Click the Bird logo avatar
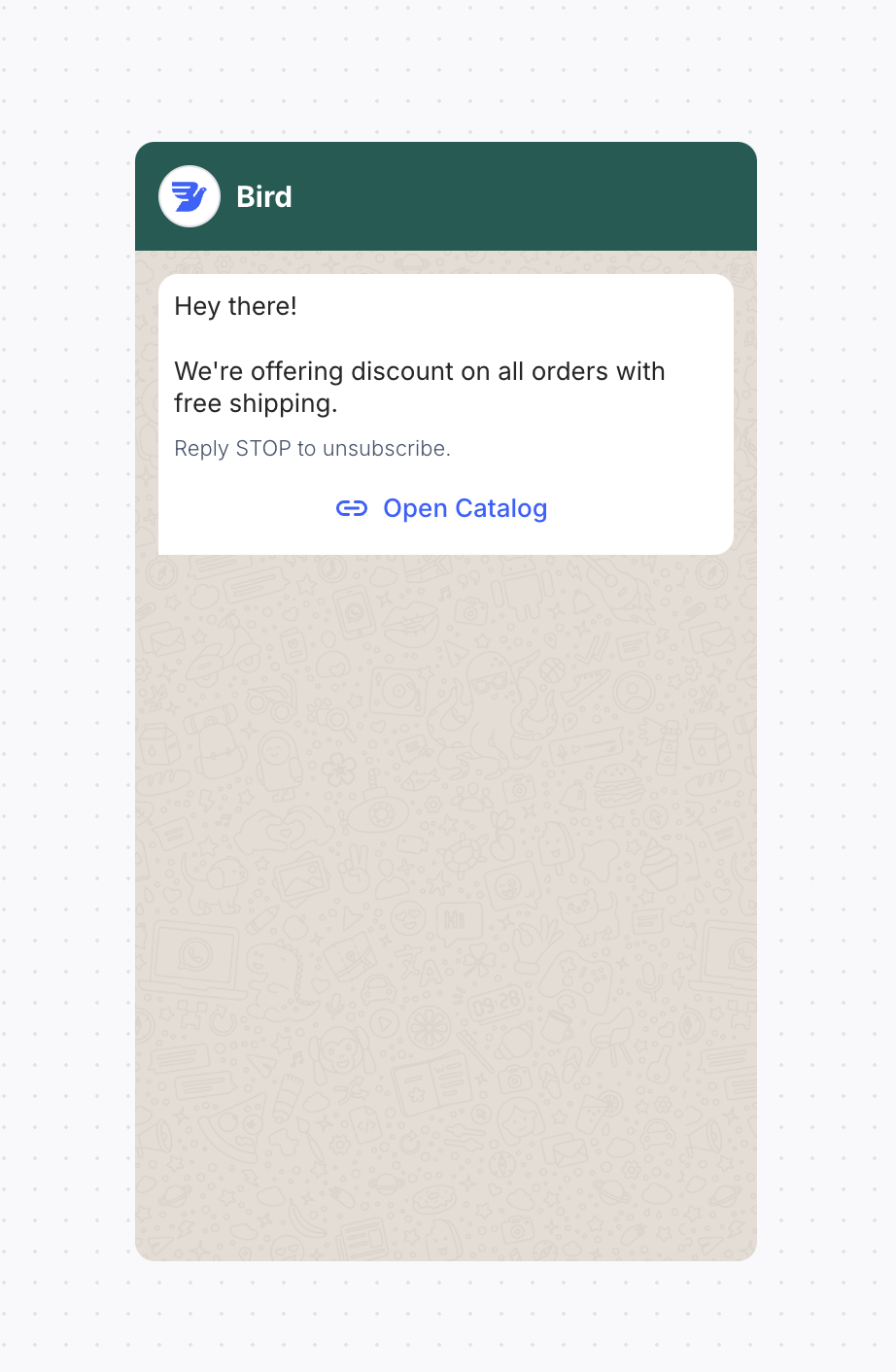 190,196
